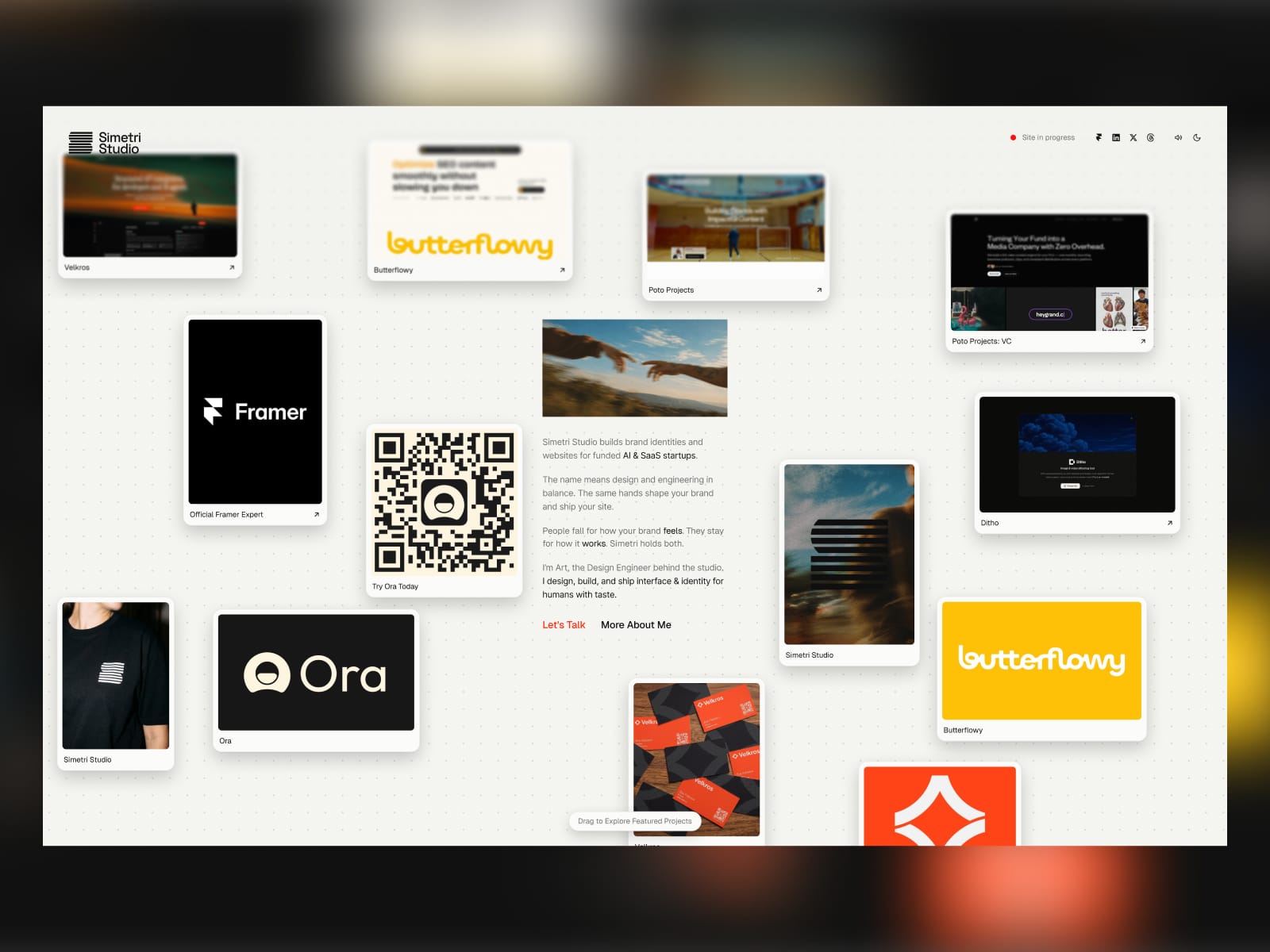This screenshot has width=1270, height=952.
Task: Click "I'm Art, the Design Engineer" paragraph
Action: [x=633, y=582]
